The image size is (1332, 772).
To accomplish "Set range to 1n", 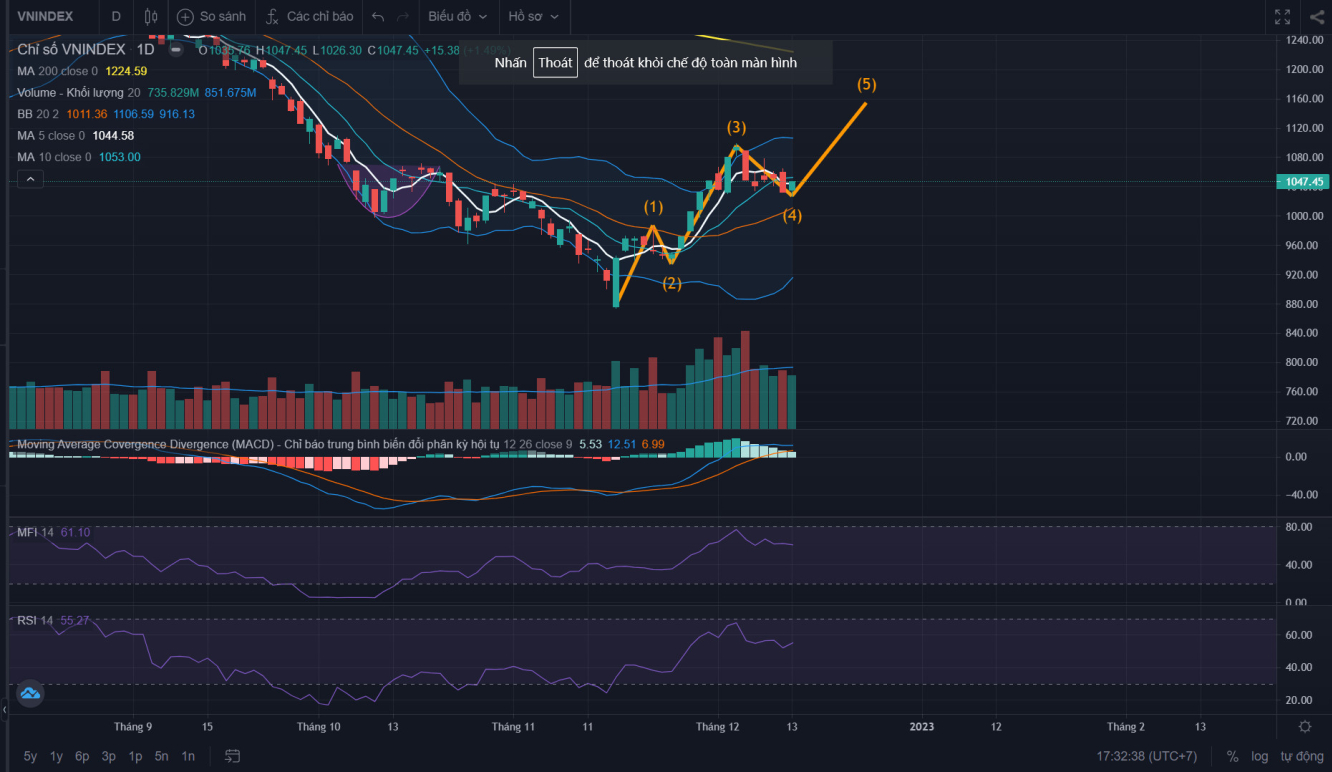I will (x=188, y=756).
